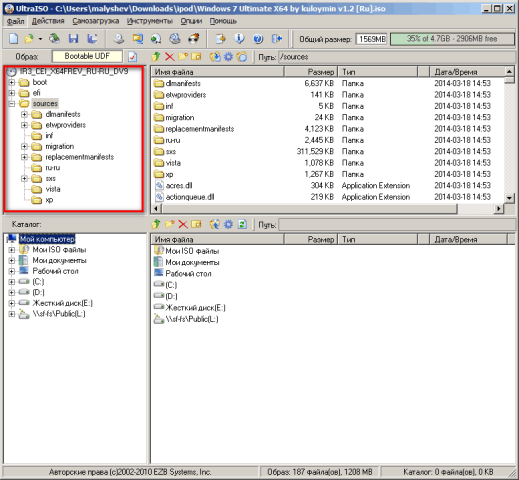Screen dimensions: 519x480
Task: Click the Bootable UDF image type field
Action: pyautogui.click(x=87, y=56)
